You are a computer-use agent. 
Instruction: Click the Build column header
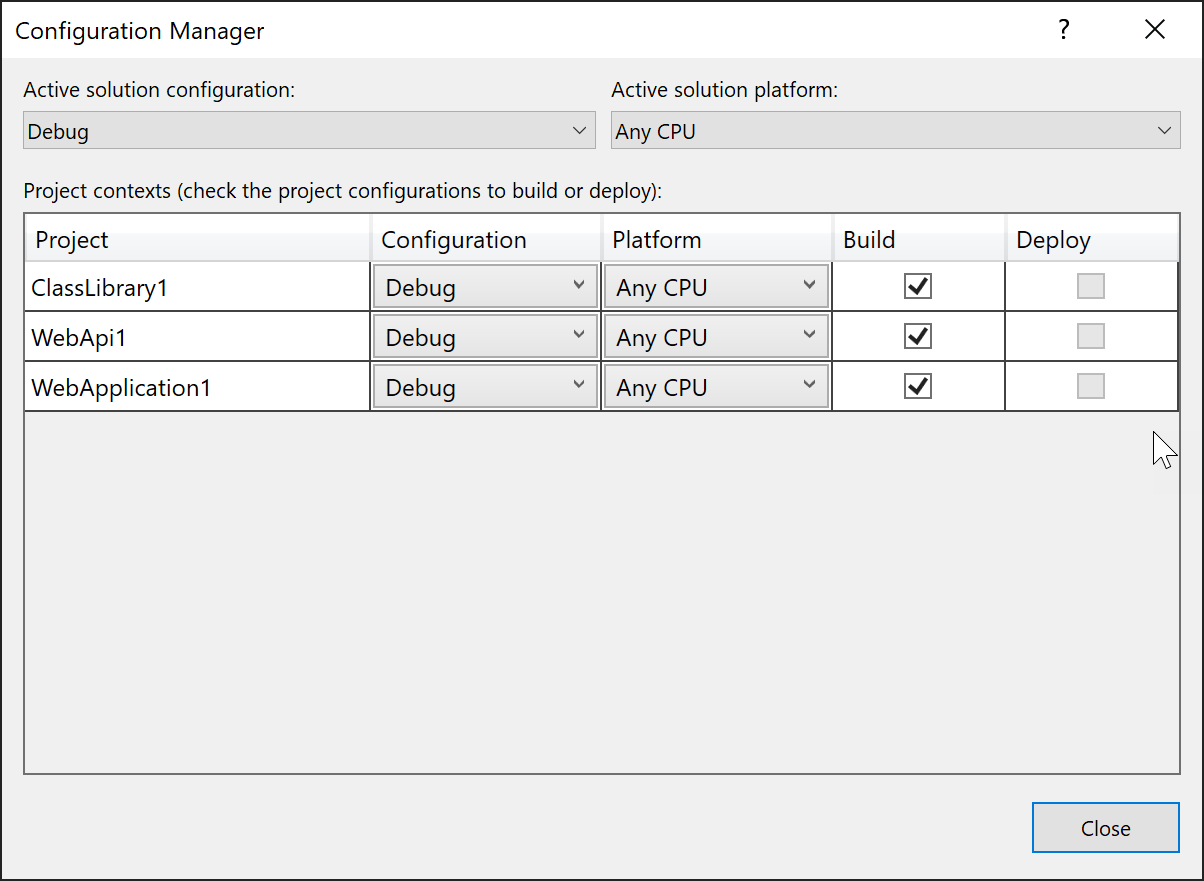pyautogui.click(x=869, y=239)
